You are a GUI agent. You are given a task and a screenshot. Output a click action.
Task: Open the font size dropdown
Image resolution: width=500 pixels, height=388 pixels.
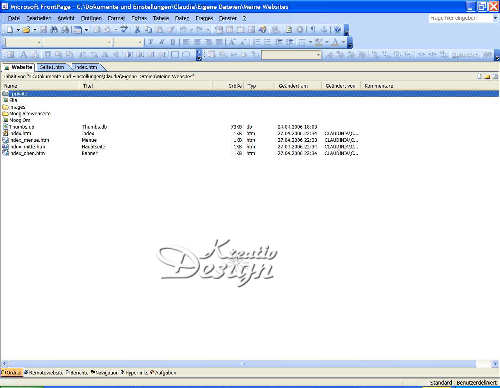tap(140, 42)
